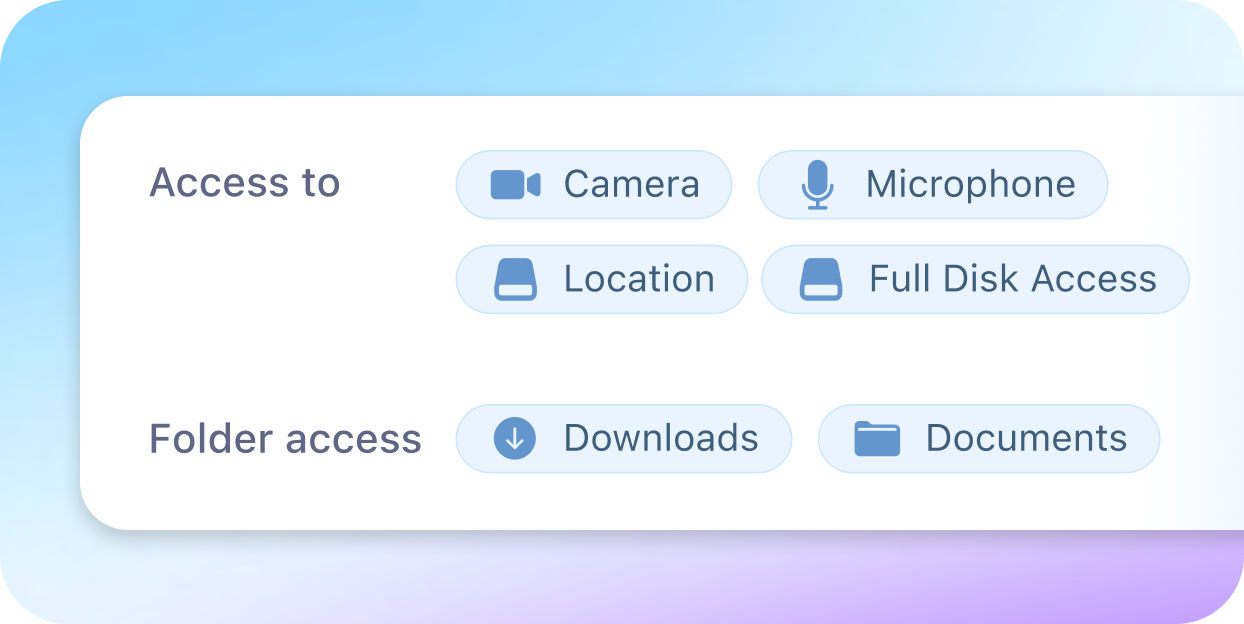
Task: Open the Downloads text label
Action: (x=661, y=439)
